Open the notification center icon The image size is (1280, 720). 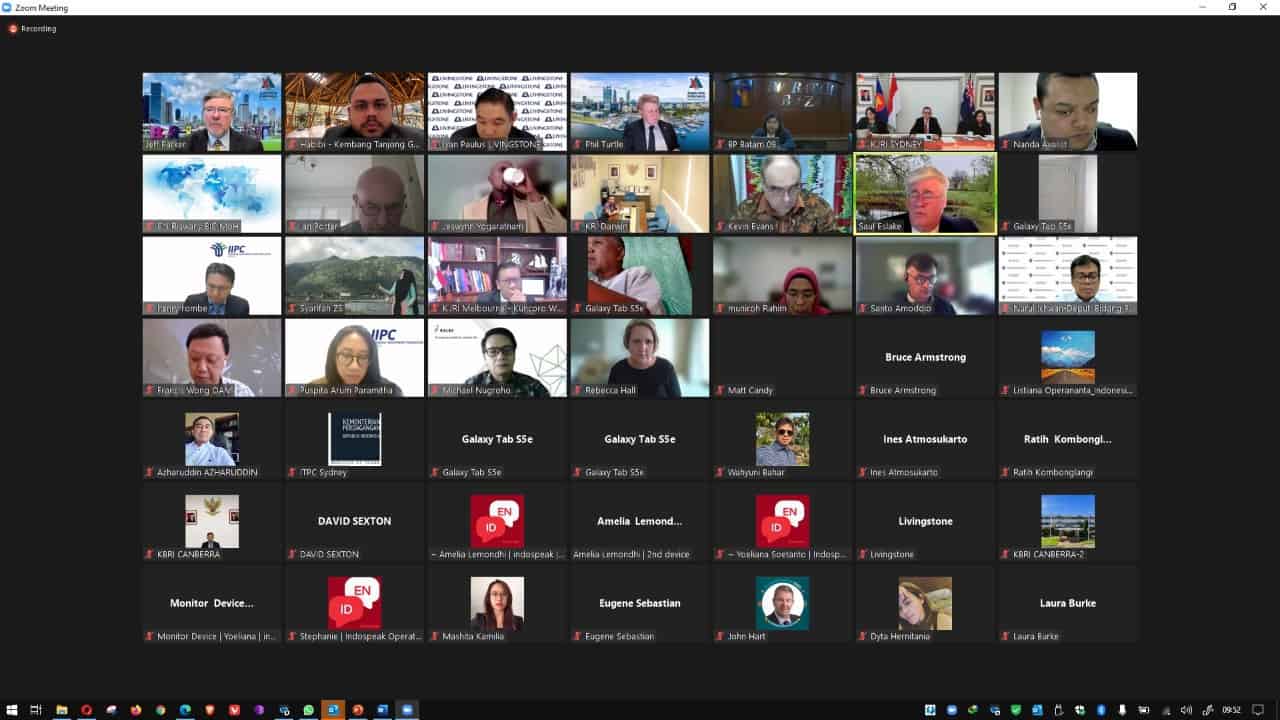click(x=1258, y=710)
